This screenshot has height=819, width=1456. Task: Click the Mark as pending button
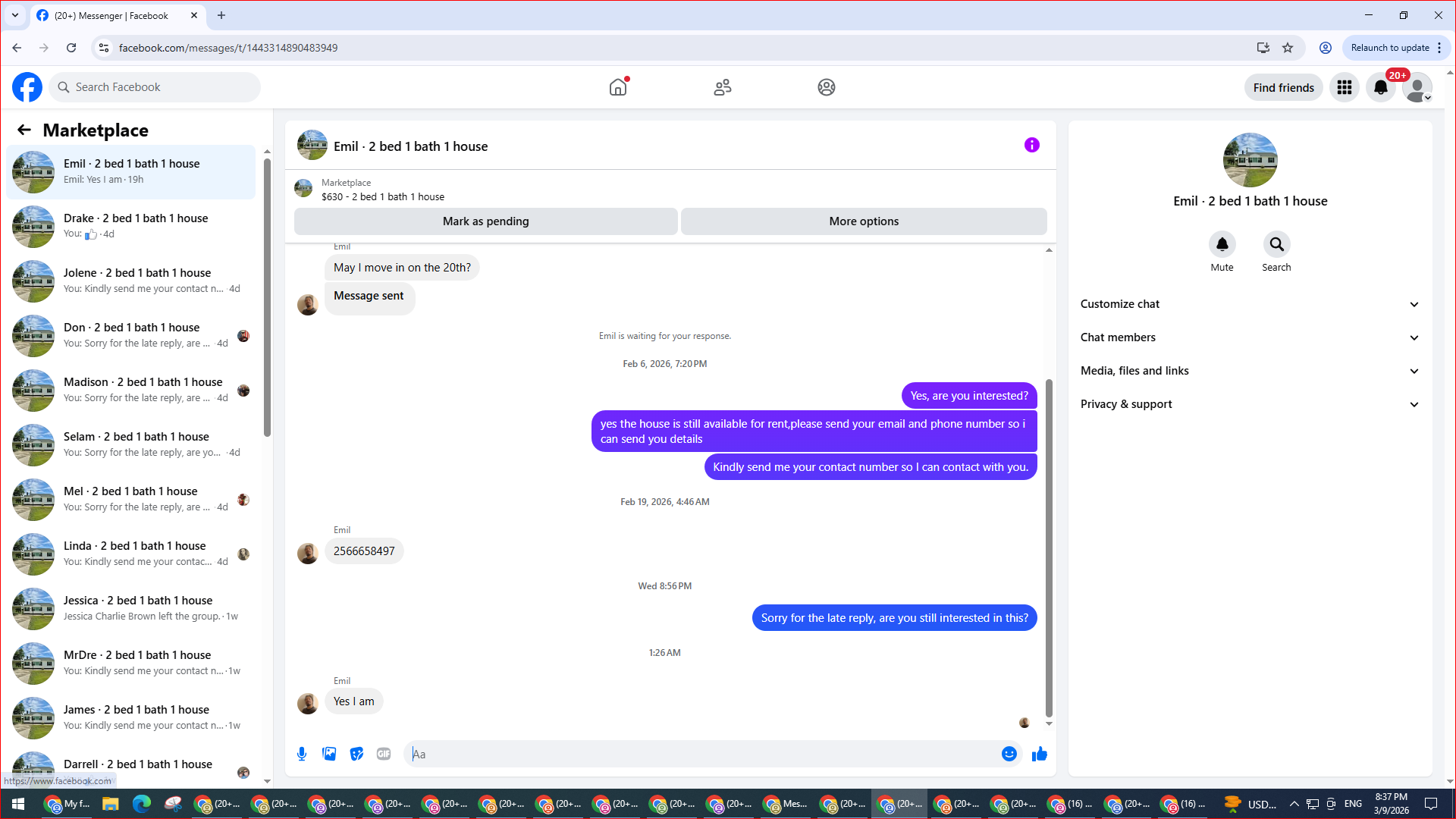point(485,221)
